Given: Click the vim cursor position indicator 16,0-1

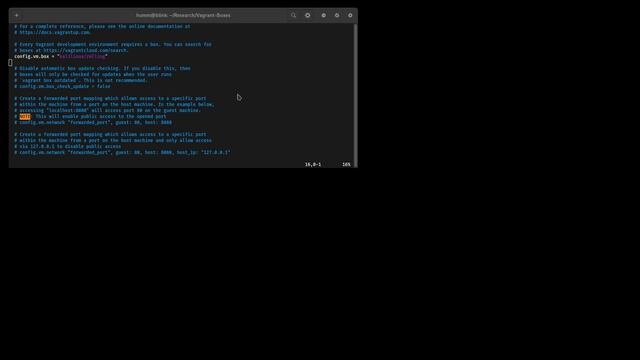Looking at the screenshot, I should click(313, 164).
